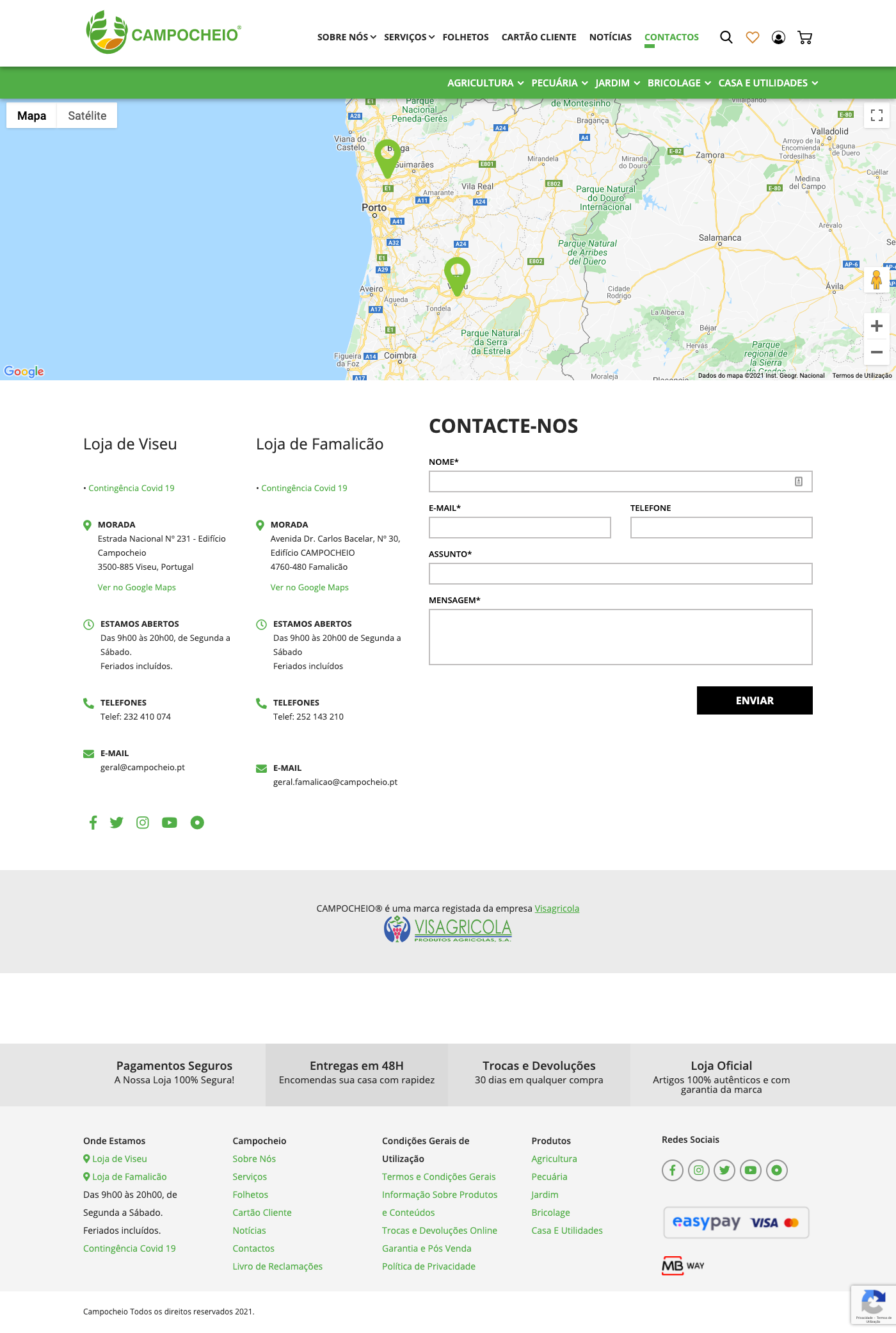The image size is (896, 1333).
Task: Zoom out the map with minus
Action: tap(876, 352)
